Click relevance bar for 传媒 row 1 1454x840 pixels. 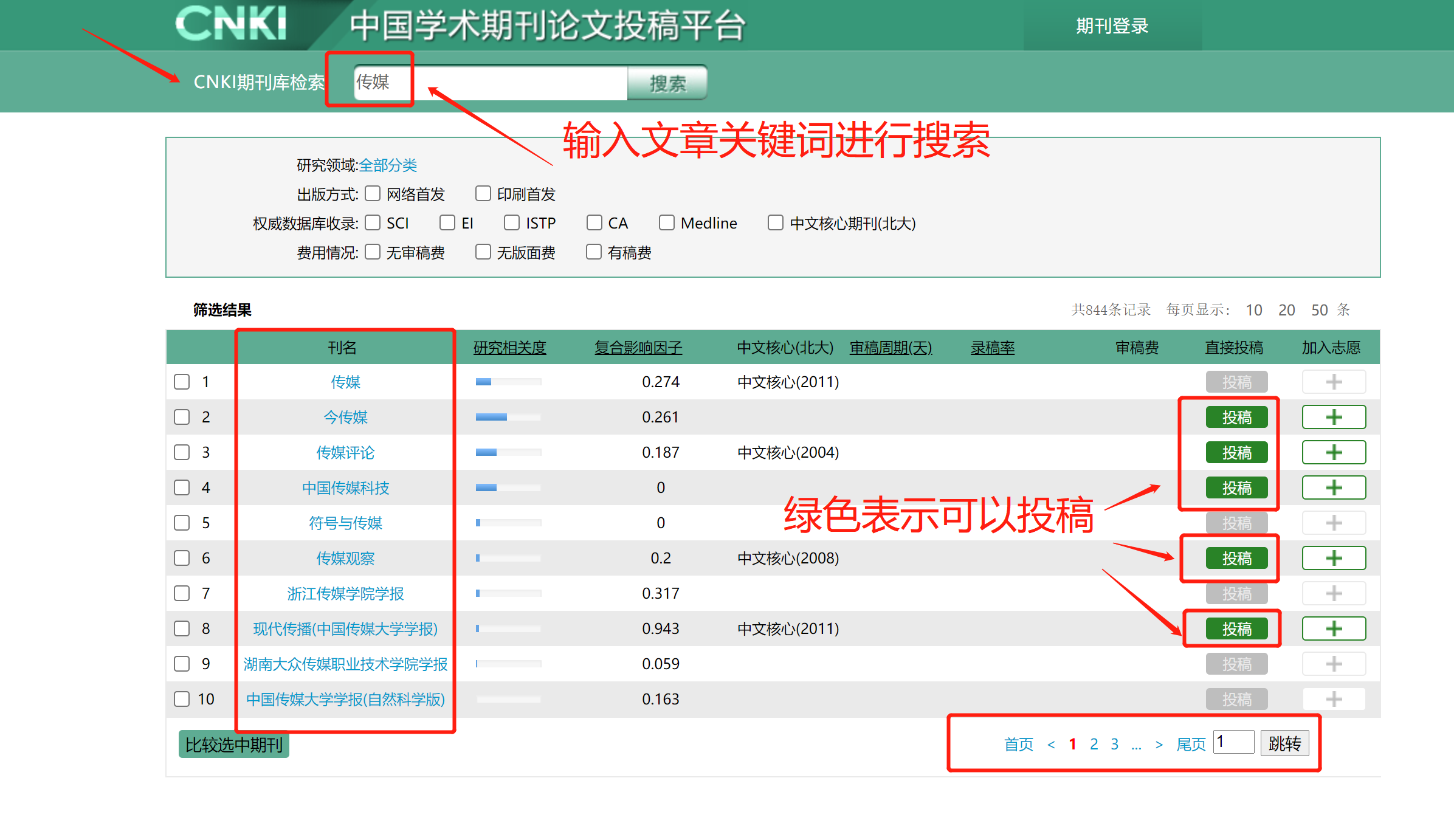(508, 382)
